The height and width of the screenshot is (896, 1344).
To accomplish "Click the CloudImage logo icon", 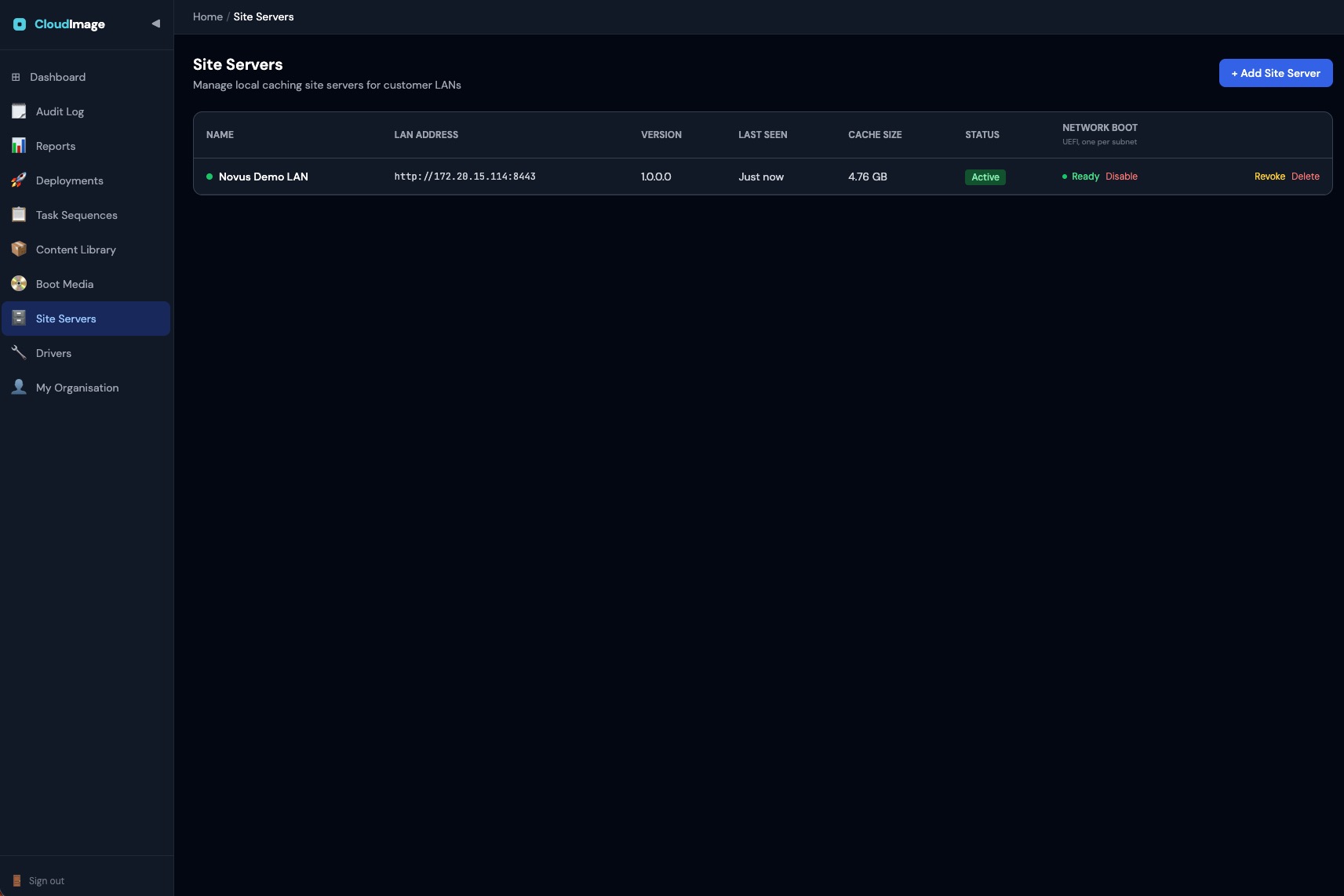I will coord(20,24).
